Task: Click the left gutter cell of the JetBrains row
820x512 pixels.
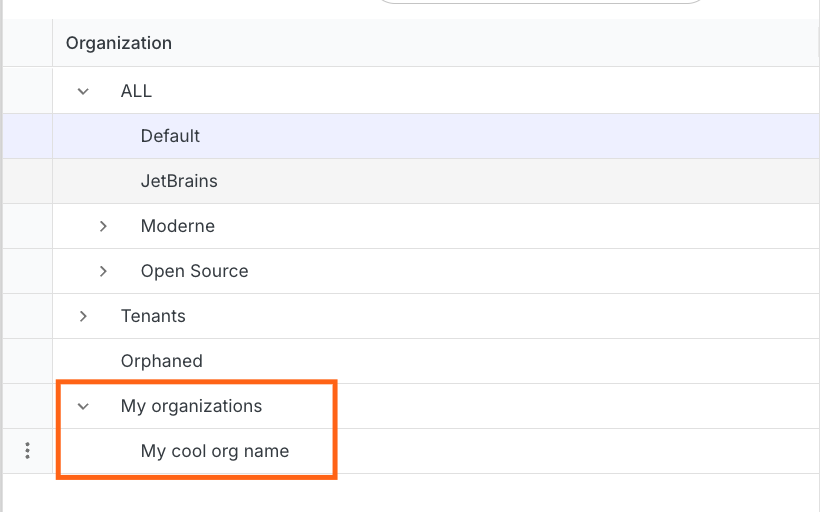Action: click(27, 181)
